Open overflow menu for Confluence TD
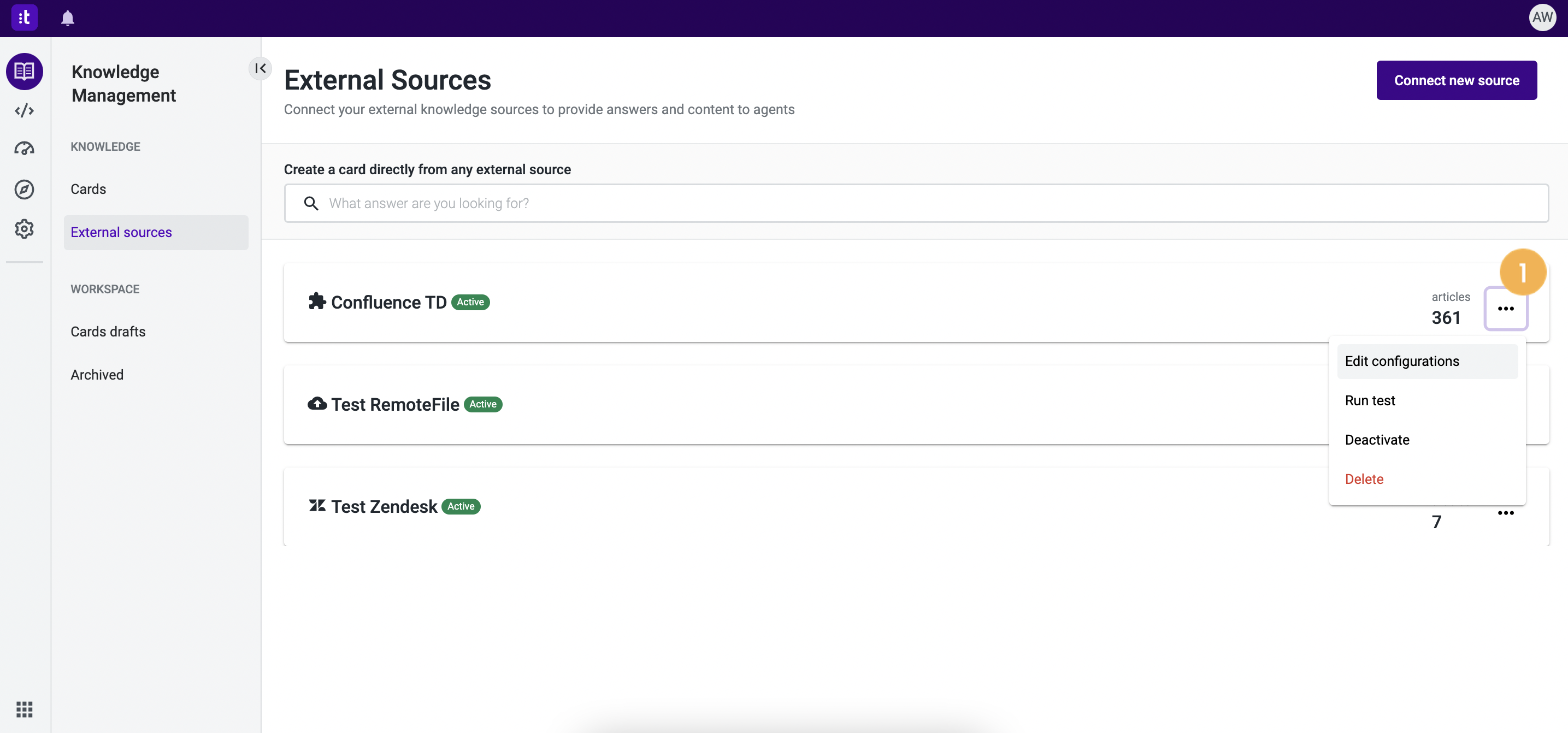The image size is (1568, 733). pos(1506,309)
